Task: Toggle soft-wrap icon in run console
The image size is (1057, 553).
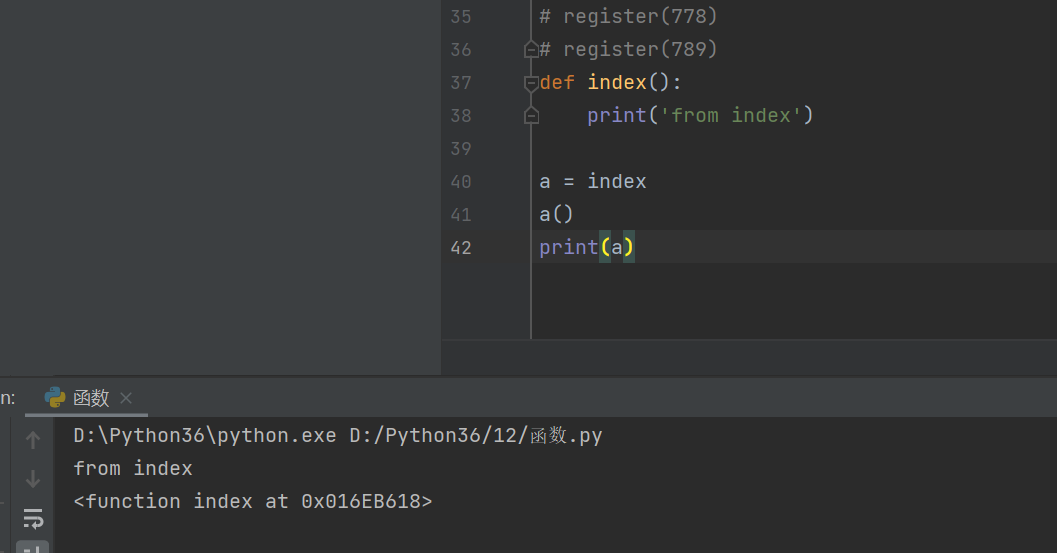Action: click(32, 518)
